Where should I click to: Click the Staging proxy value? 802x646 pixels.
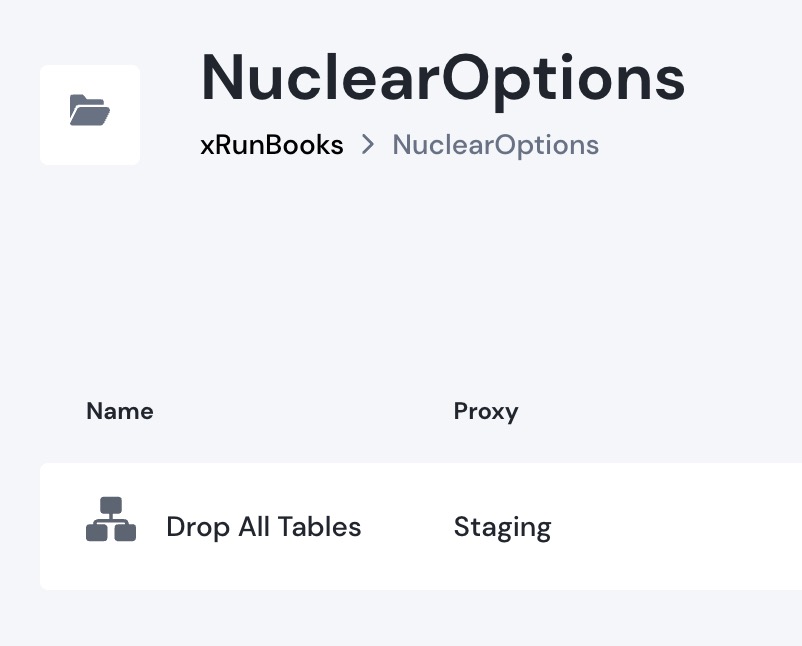(502, 527)
